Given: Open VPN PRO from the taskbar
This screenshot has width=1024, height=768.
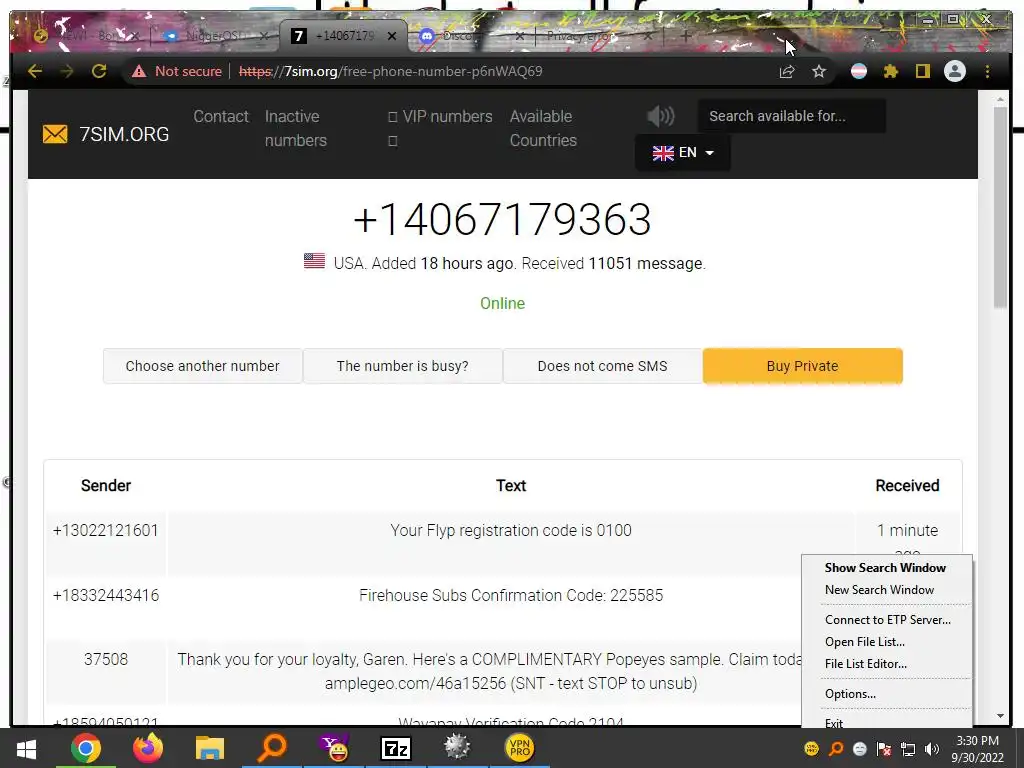Looking at the screenshot, I should (519, 748).
